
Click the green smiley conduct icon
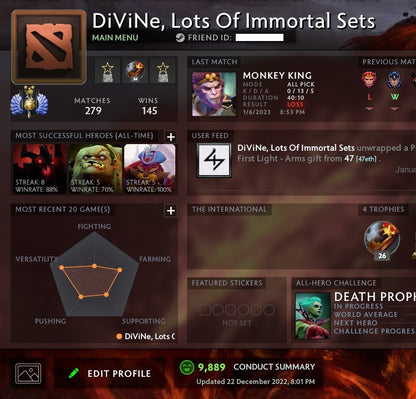(x=187, y=367)
